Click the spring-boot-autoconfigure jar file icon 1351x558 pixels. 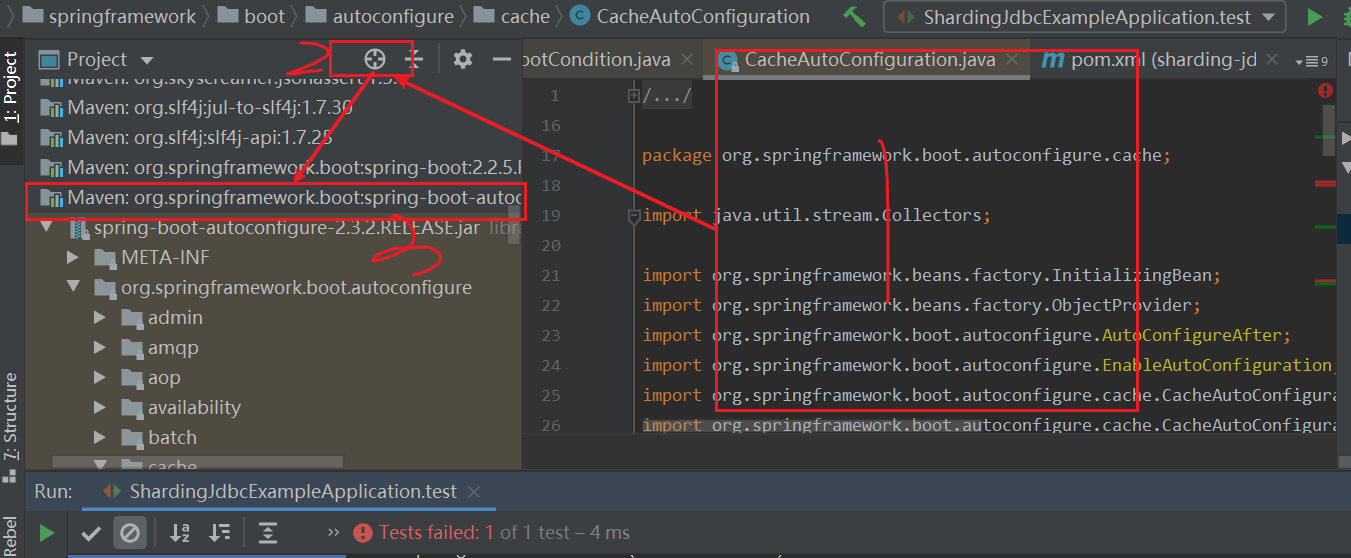(x=78, y=228)
